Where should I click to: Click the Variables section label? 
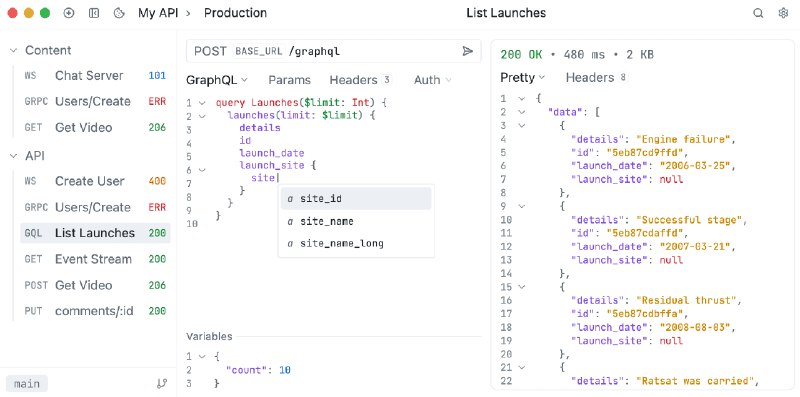coord(209,337)
